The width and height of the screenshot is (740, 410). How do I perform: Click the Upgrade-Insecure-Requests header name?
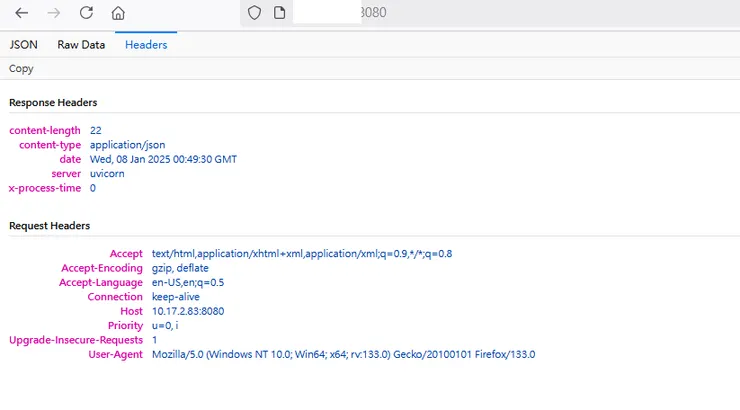tap(76, 340)
